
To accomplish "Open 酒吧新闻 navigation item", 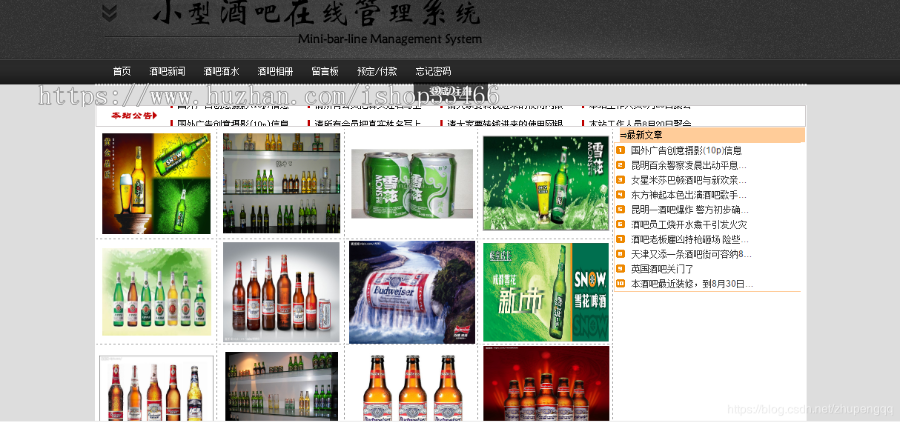I will (167, 72).
